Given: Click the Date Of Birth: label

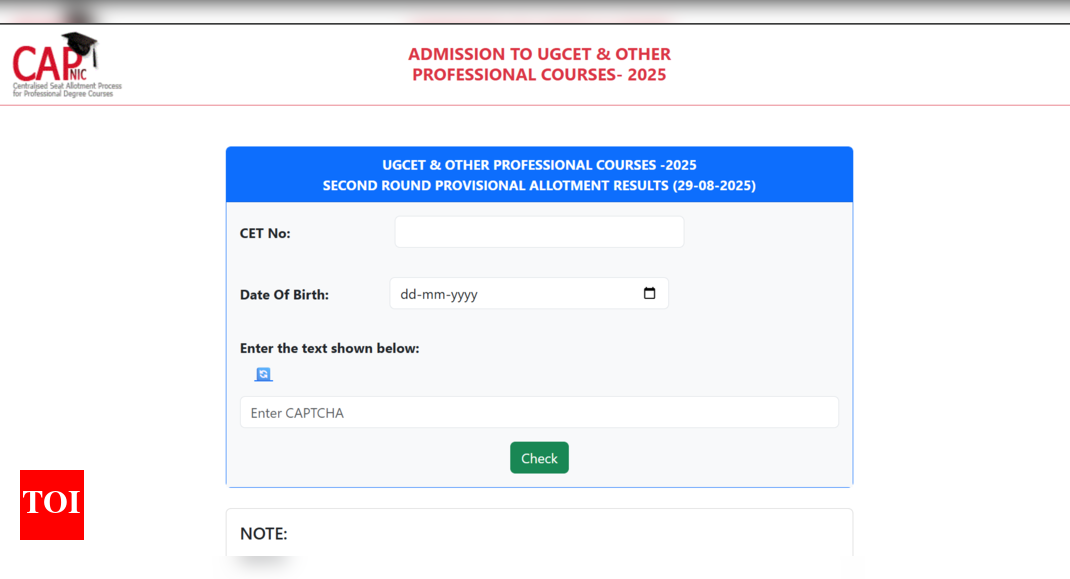Looking at the screenshot, I should (x=284, y=295).
